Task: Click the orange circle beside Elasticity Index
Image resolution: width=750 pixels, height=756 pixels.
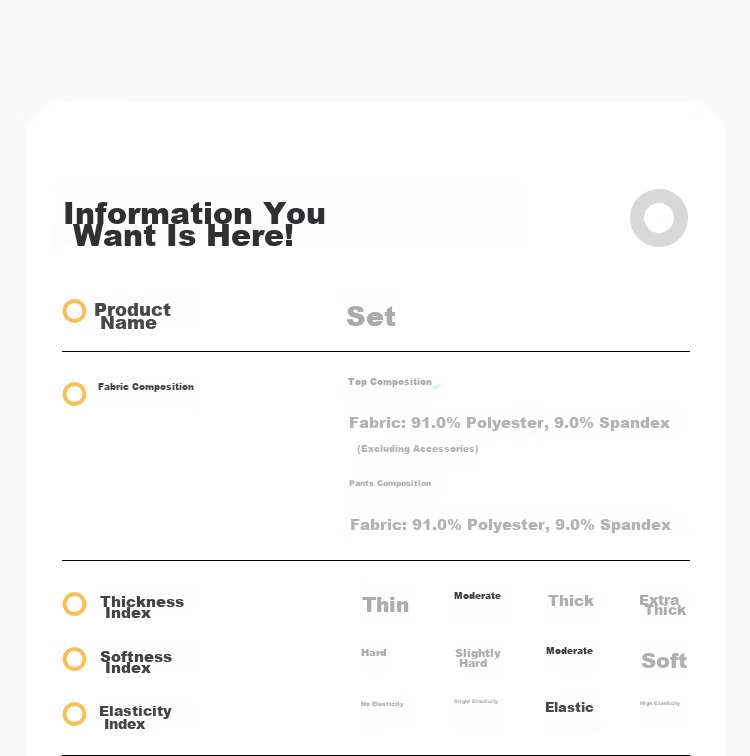Action: pos(74,714)
